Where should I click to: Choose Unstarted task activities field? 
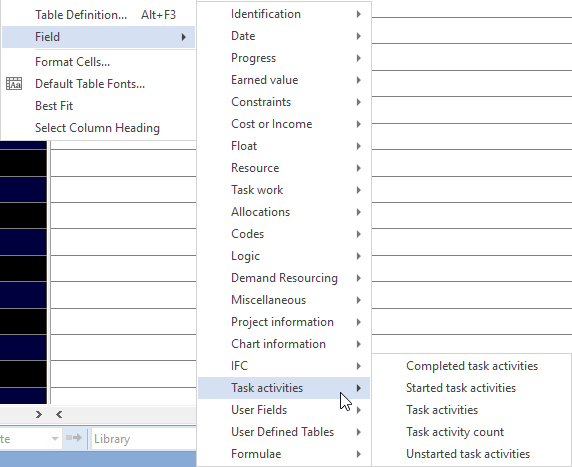click(x=472, y=454)
